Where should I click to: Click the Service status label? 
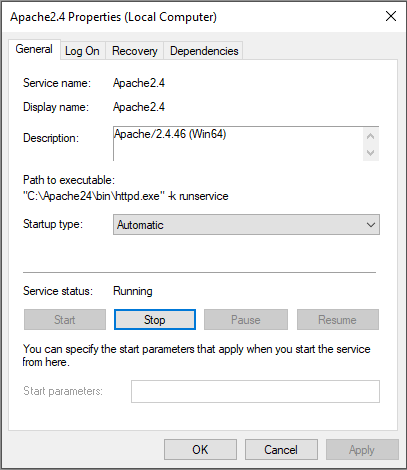click(x=58, y=291)
